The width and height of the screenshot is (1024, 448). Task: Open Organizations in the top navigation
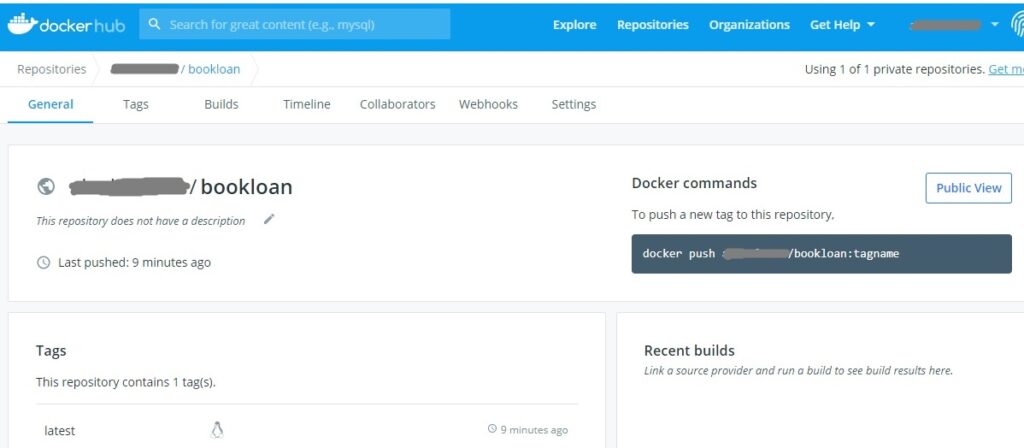click(749, 25)
